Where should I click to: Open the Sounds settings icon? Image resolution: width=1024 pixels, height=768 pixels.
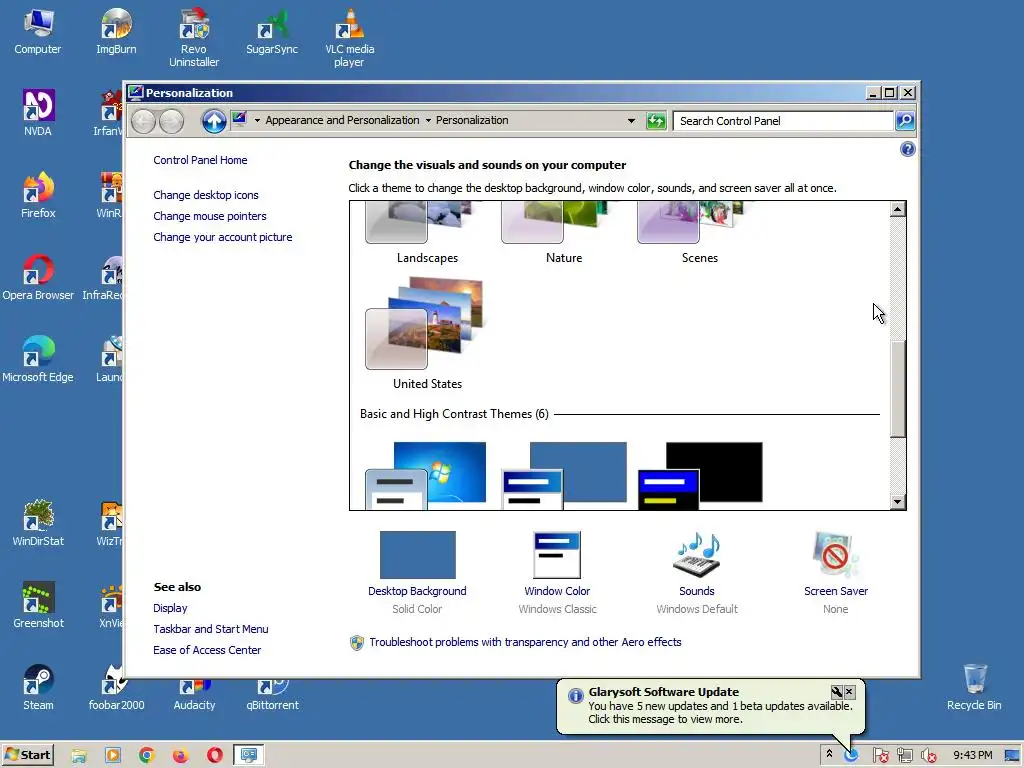(696, 555)
